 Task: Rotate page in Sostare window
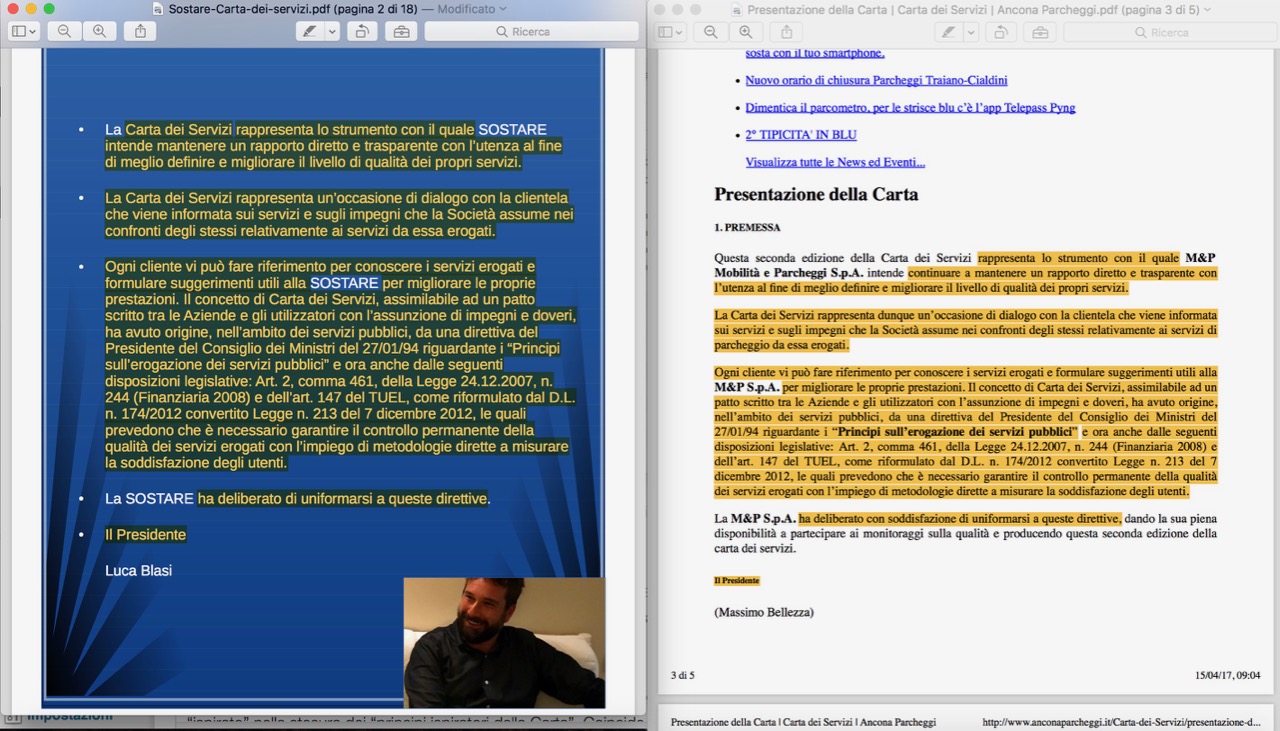362,32
